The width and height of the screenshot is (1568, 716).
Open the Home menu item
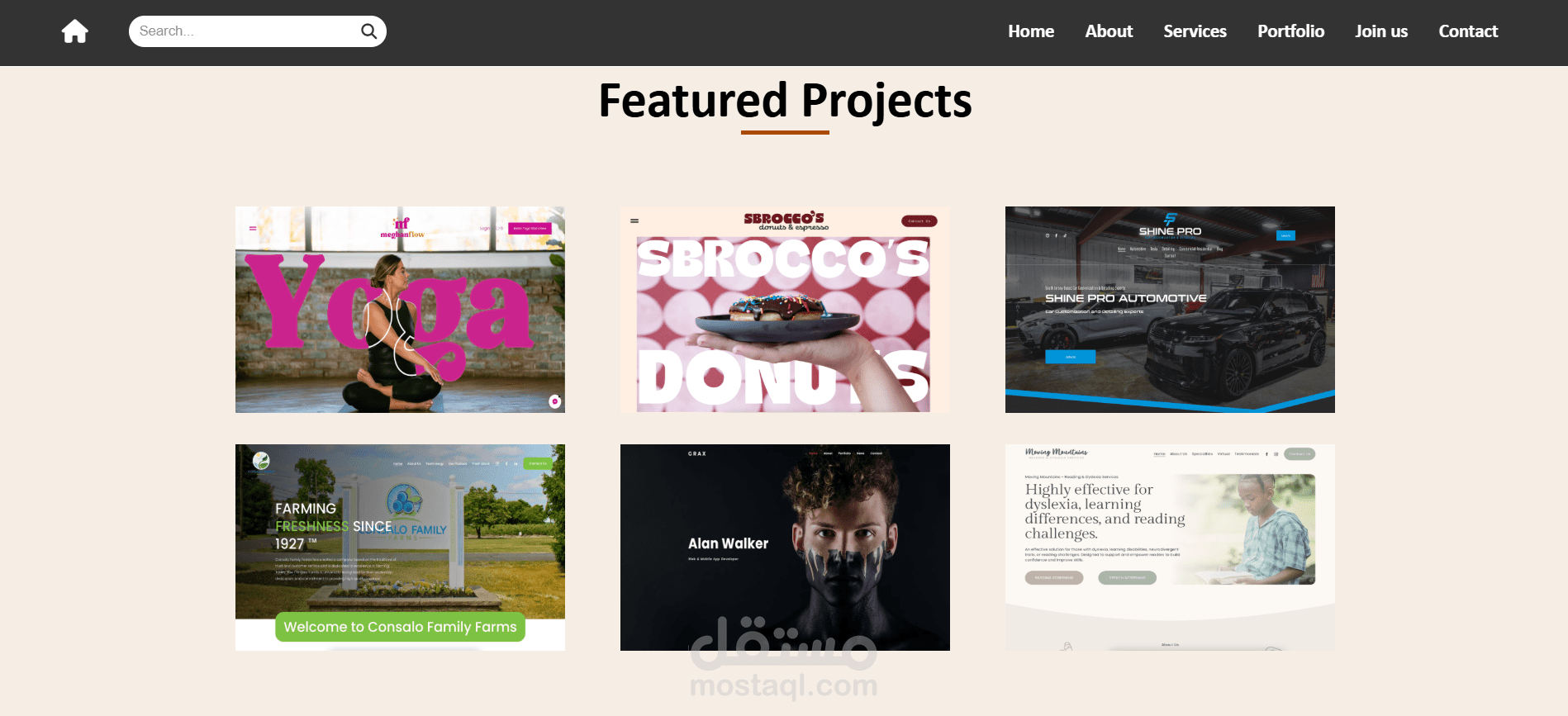click(x=1030, y=31)
